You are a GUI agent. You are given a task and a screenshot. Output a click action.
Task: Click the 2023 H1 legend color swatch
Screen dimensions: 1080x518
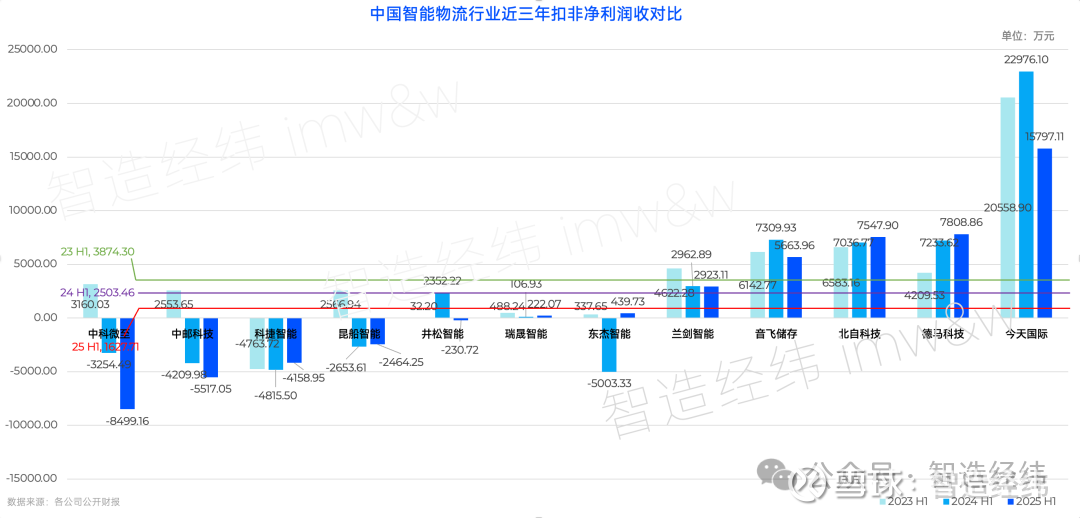(883, 501)
